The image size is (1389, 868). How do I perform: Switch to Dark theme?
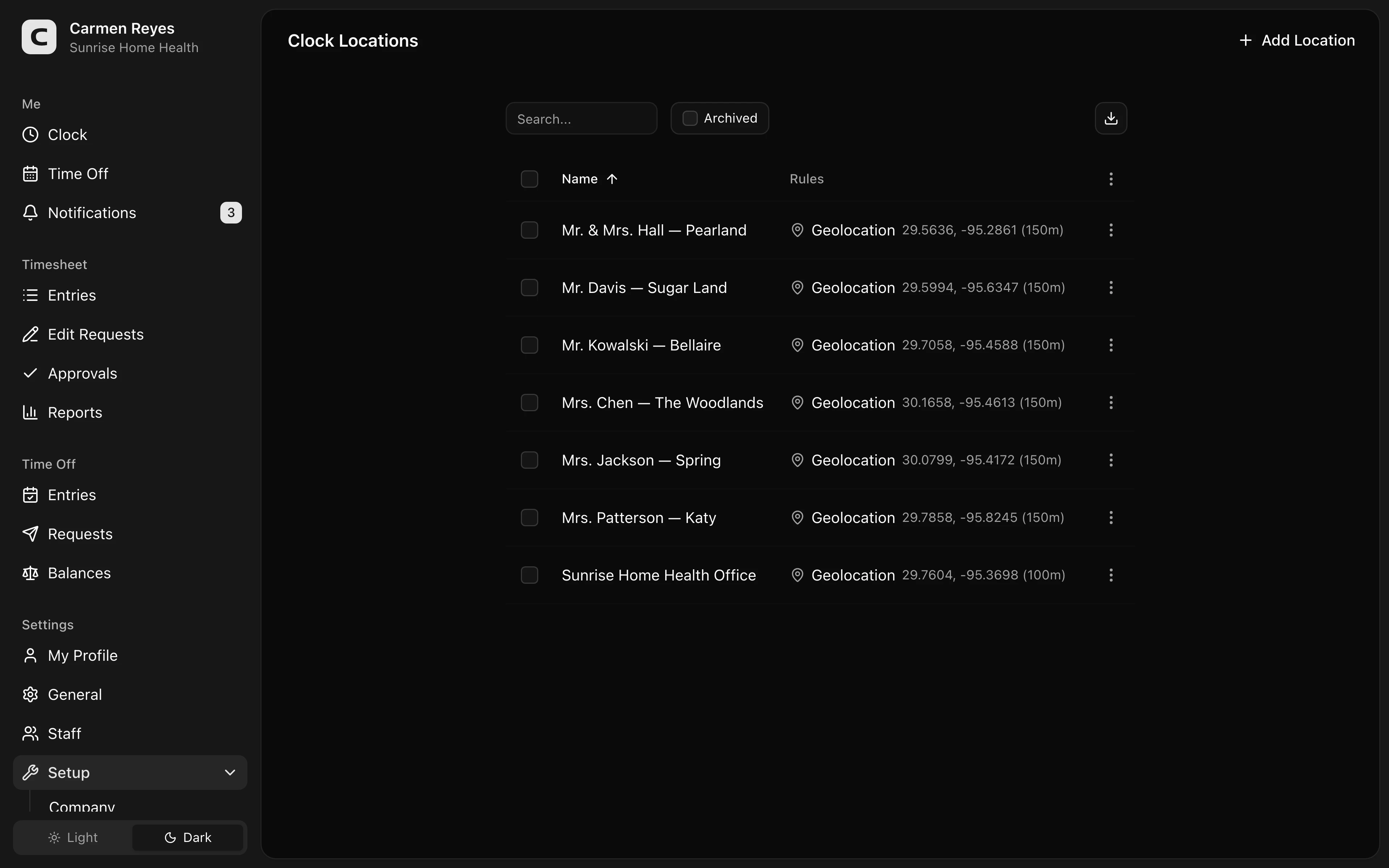point(188,838)
